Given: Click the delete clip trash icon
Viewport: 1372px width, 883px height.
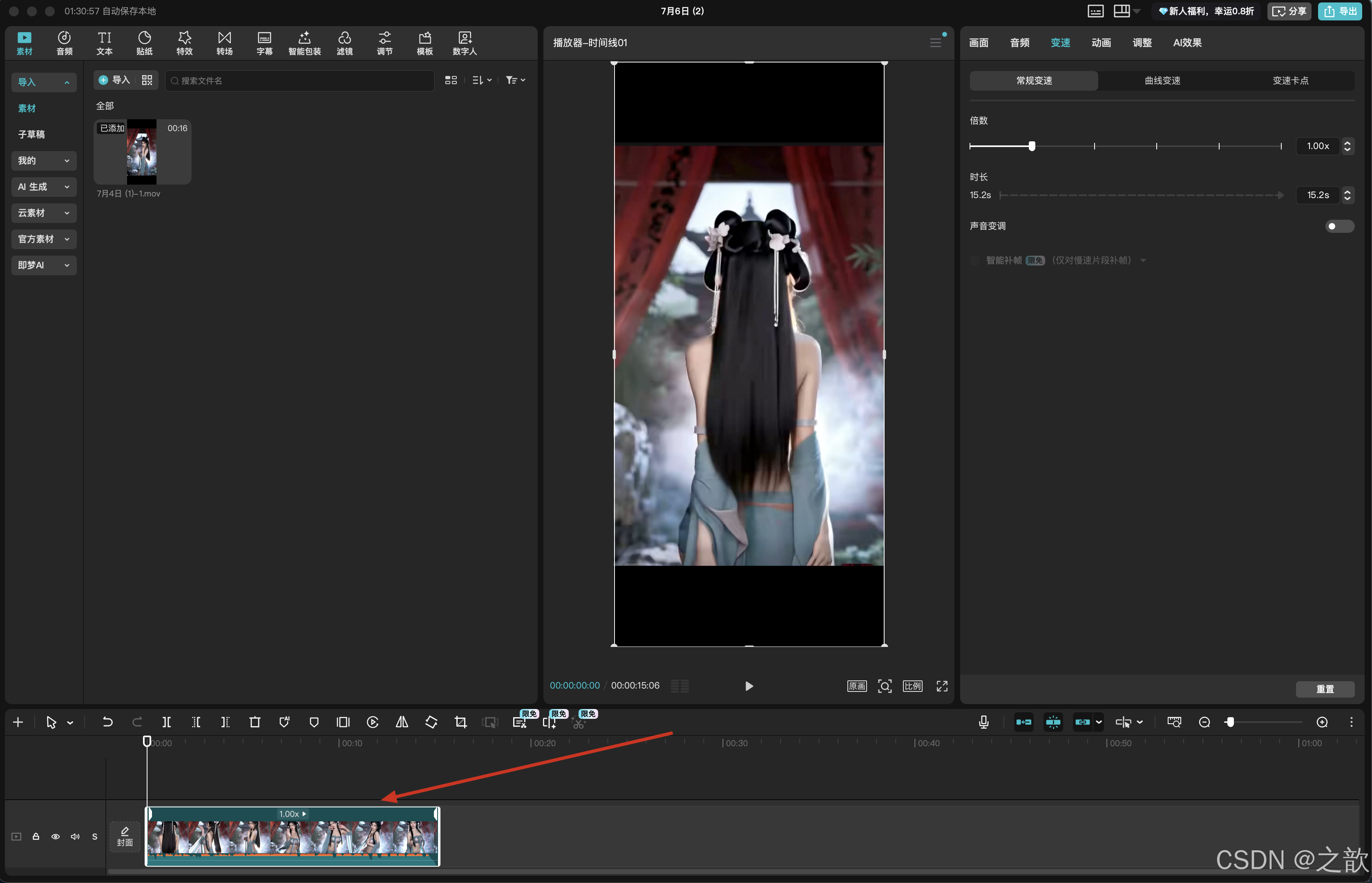Looking at the screenshot, I should point(255,722).
